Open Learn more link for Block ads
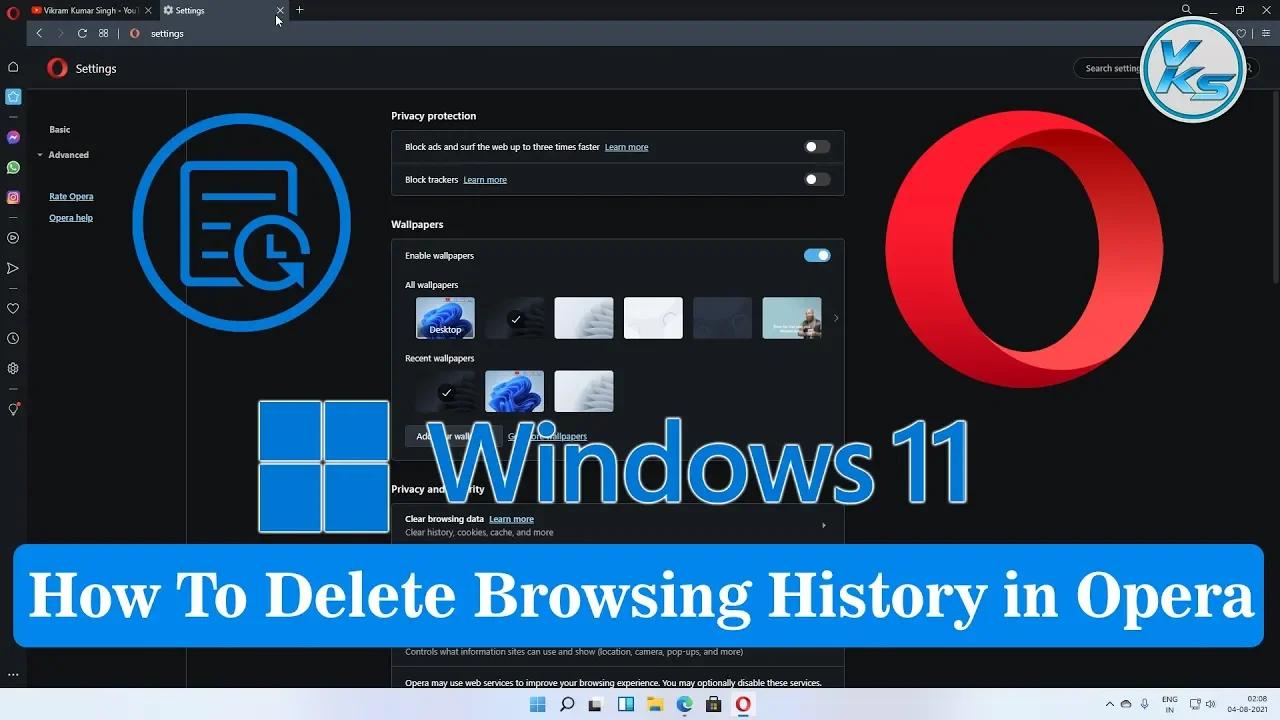Screen dimensions: 1280x720 pyautogui.click(x=626, y=147)
